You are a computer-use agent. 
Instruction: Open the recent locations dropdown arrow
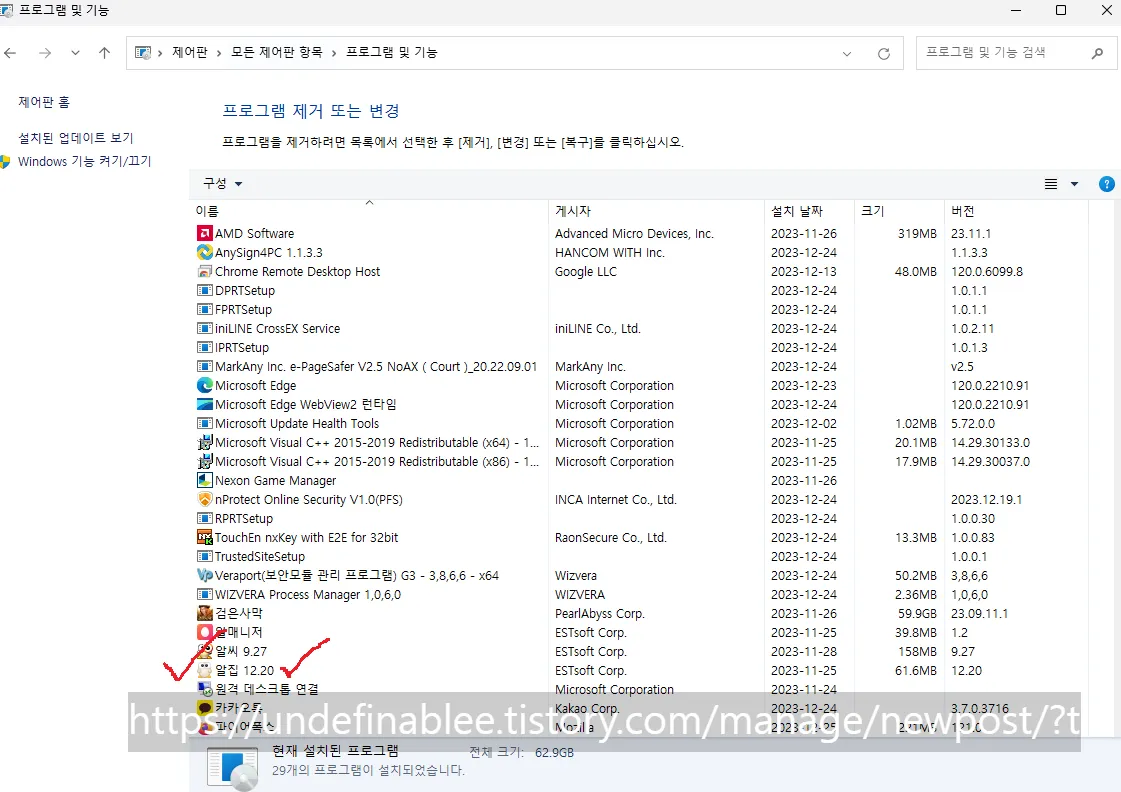pyautogui.click(x=75, y=53)
